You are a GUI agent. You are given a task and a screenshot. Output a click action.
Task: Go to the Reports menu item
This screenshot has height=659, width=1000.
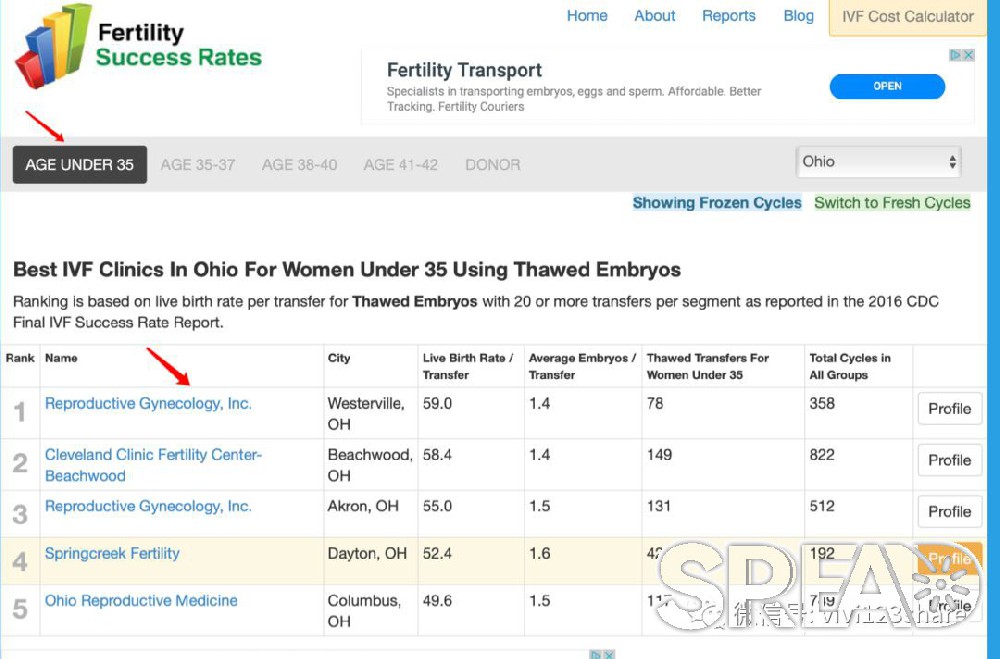[728, 16]
